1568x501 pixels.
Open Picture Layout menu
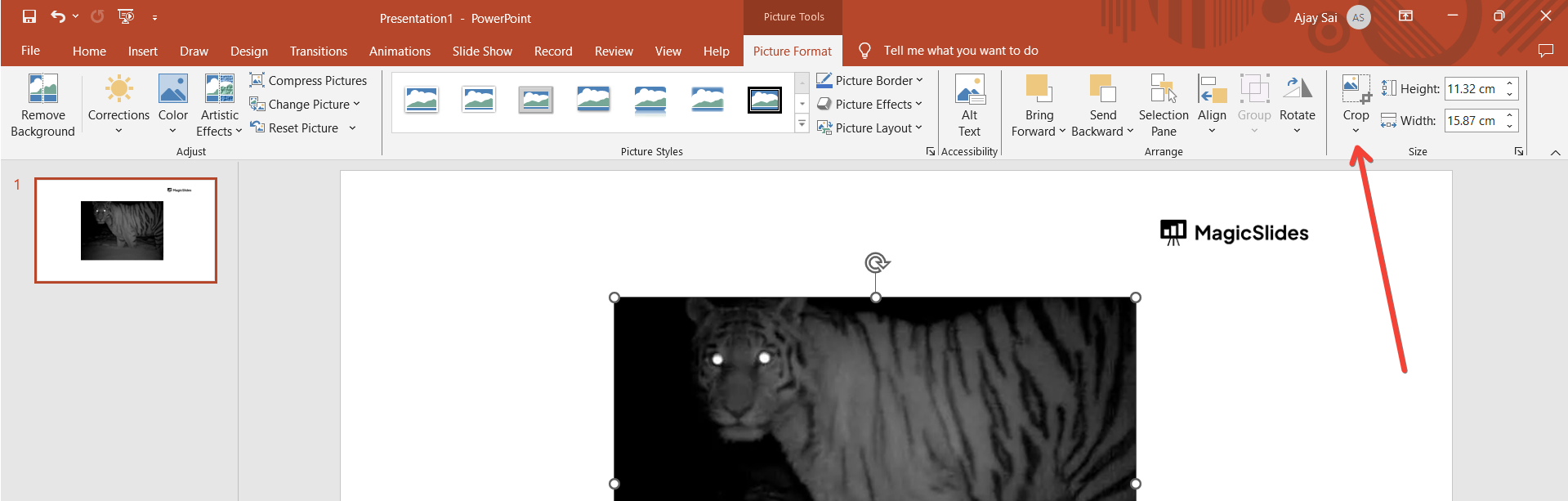click(x=869, y=127)
